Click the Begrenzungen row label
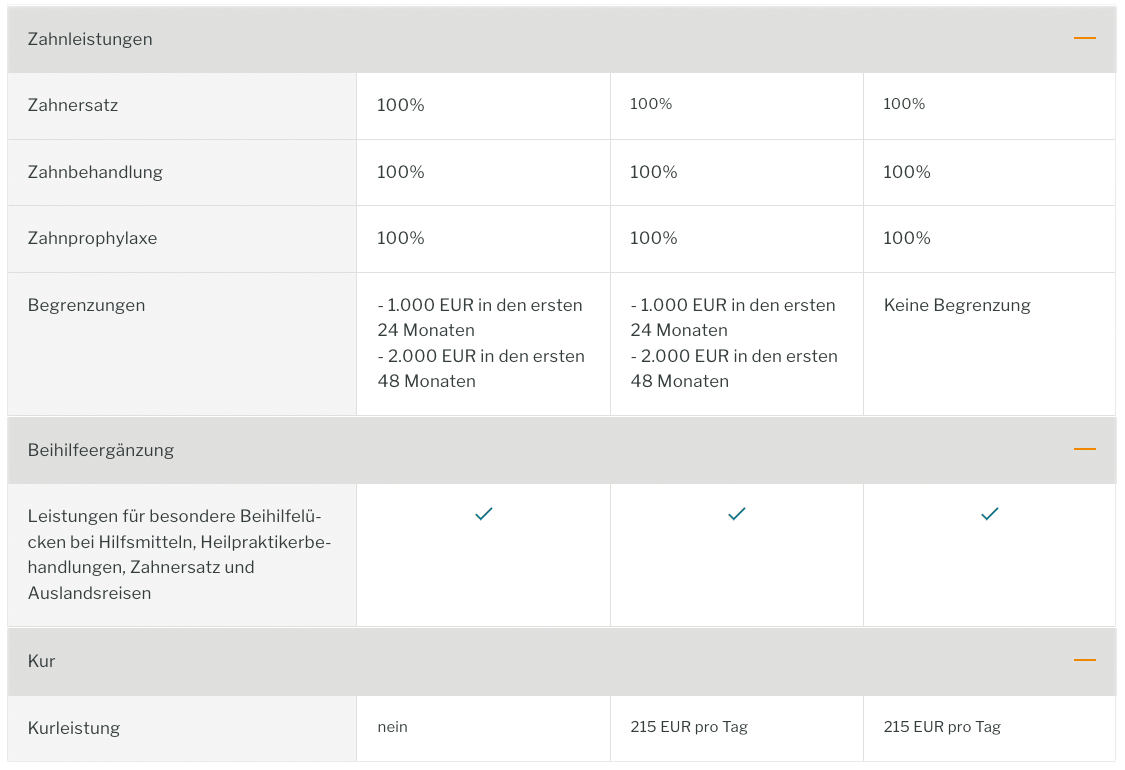 coord(86,305)
